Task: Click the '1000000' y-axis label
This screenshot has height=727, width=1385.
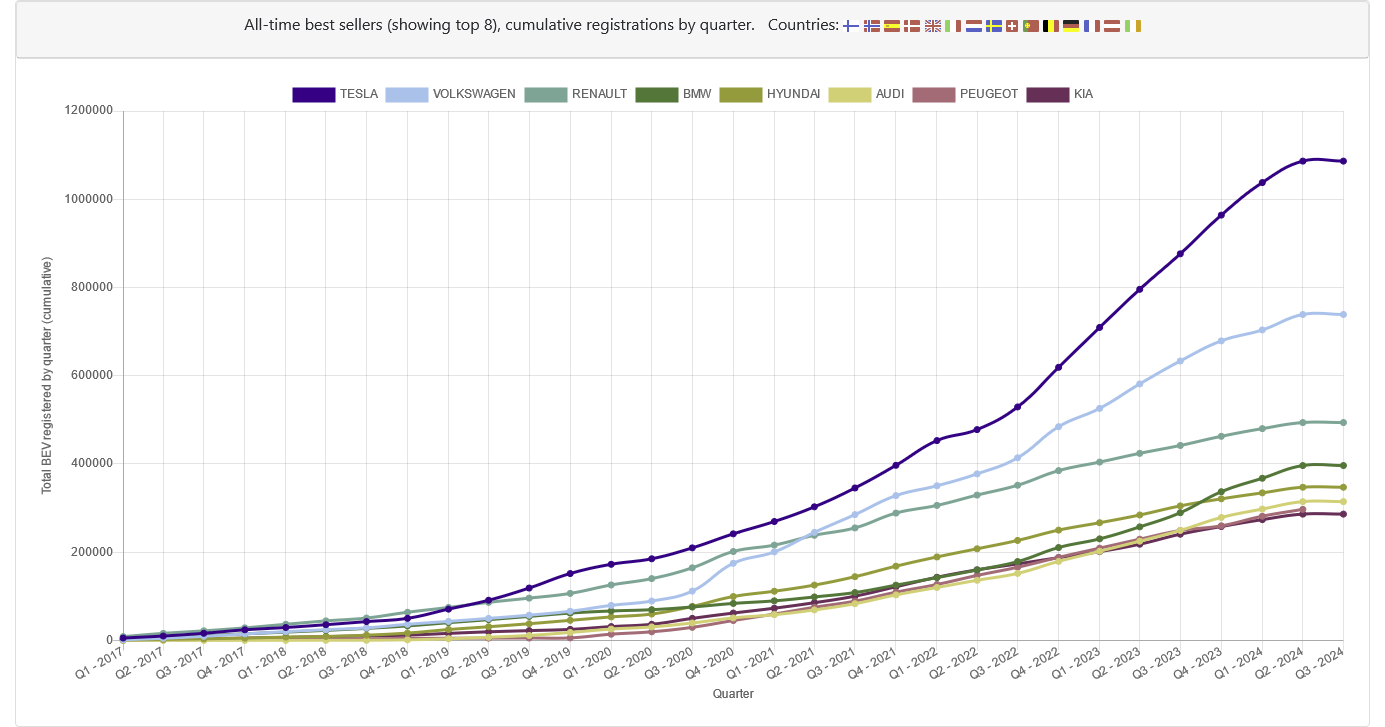Action: (87, 199)
